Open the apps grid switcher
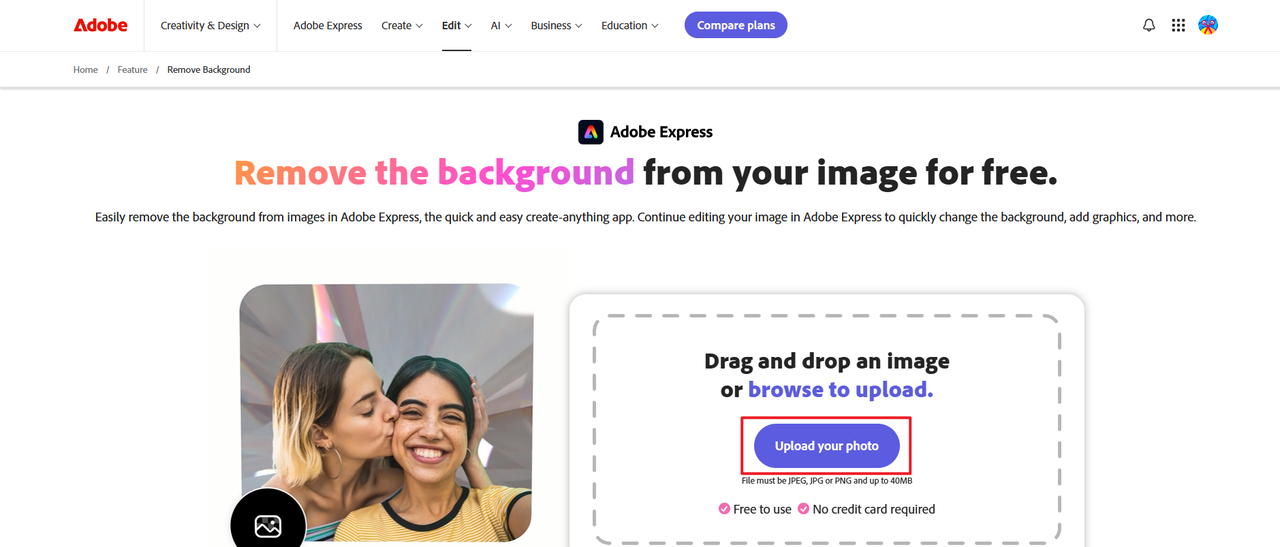1280x547 pixels. click(1178, 25)
